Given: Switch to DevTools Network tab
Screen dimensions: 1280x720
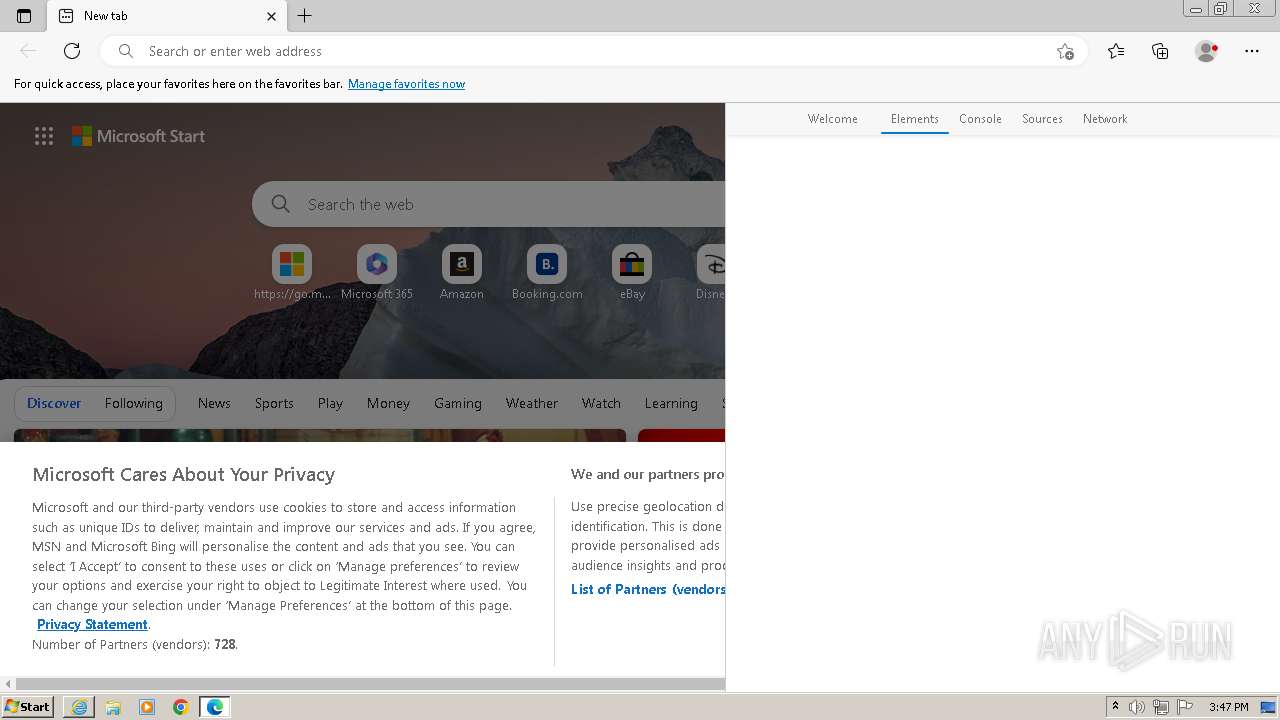Looking at the screenshot, I should pyautogui.click(x=1105, y=118).
